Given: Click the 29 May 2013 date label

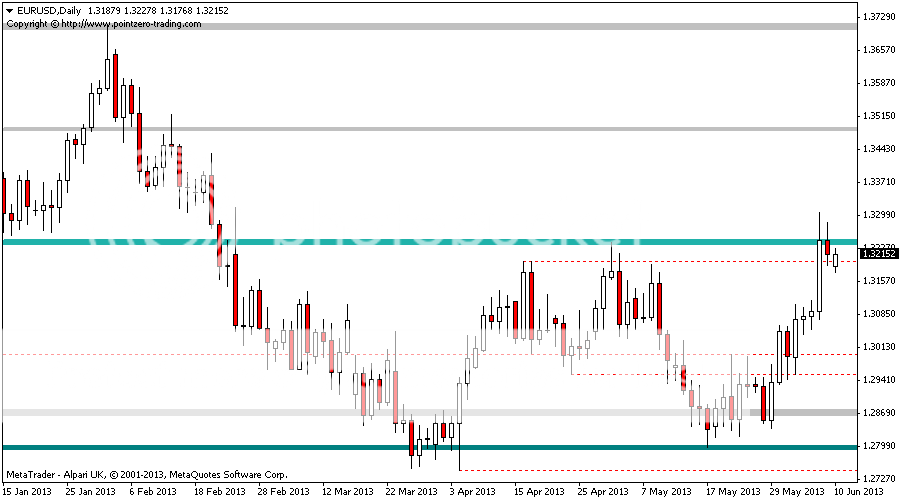Looking at the screenshot, I should pyautogui.click(x=797, y=491).
